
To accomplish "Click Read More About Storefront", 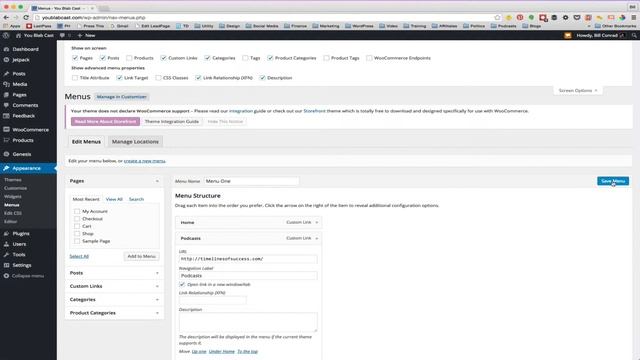I will point(105,122).
